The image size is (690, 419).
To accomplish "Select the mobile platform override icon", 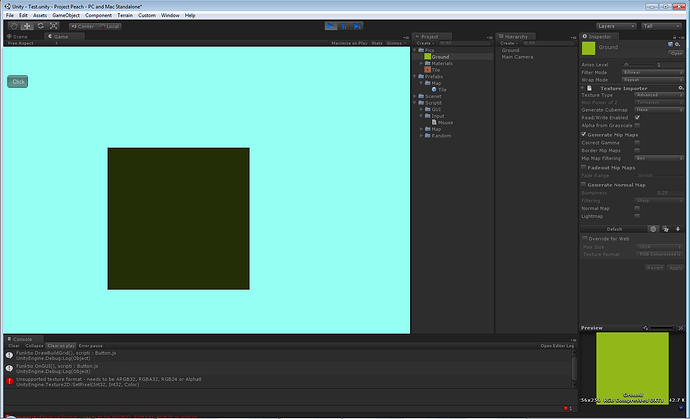I will point(678,229).
